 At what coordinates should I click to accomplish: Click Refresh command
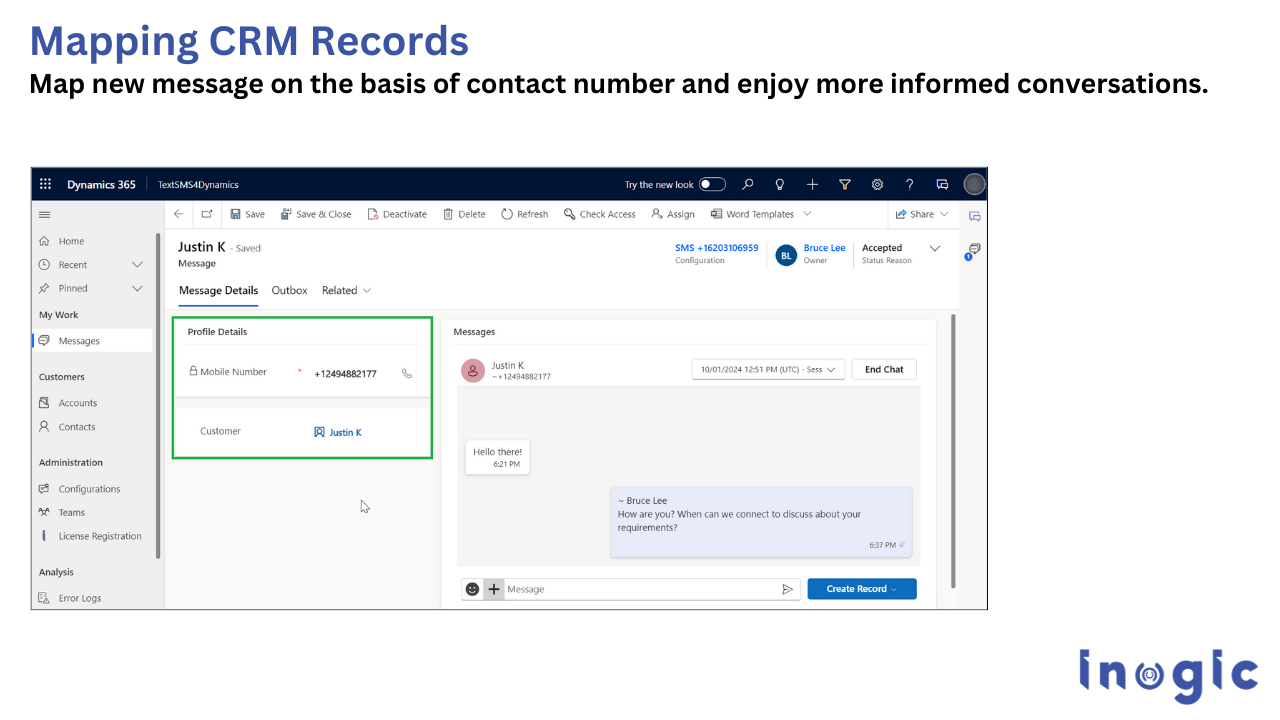tap(525, 214)
